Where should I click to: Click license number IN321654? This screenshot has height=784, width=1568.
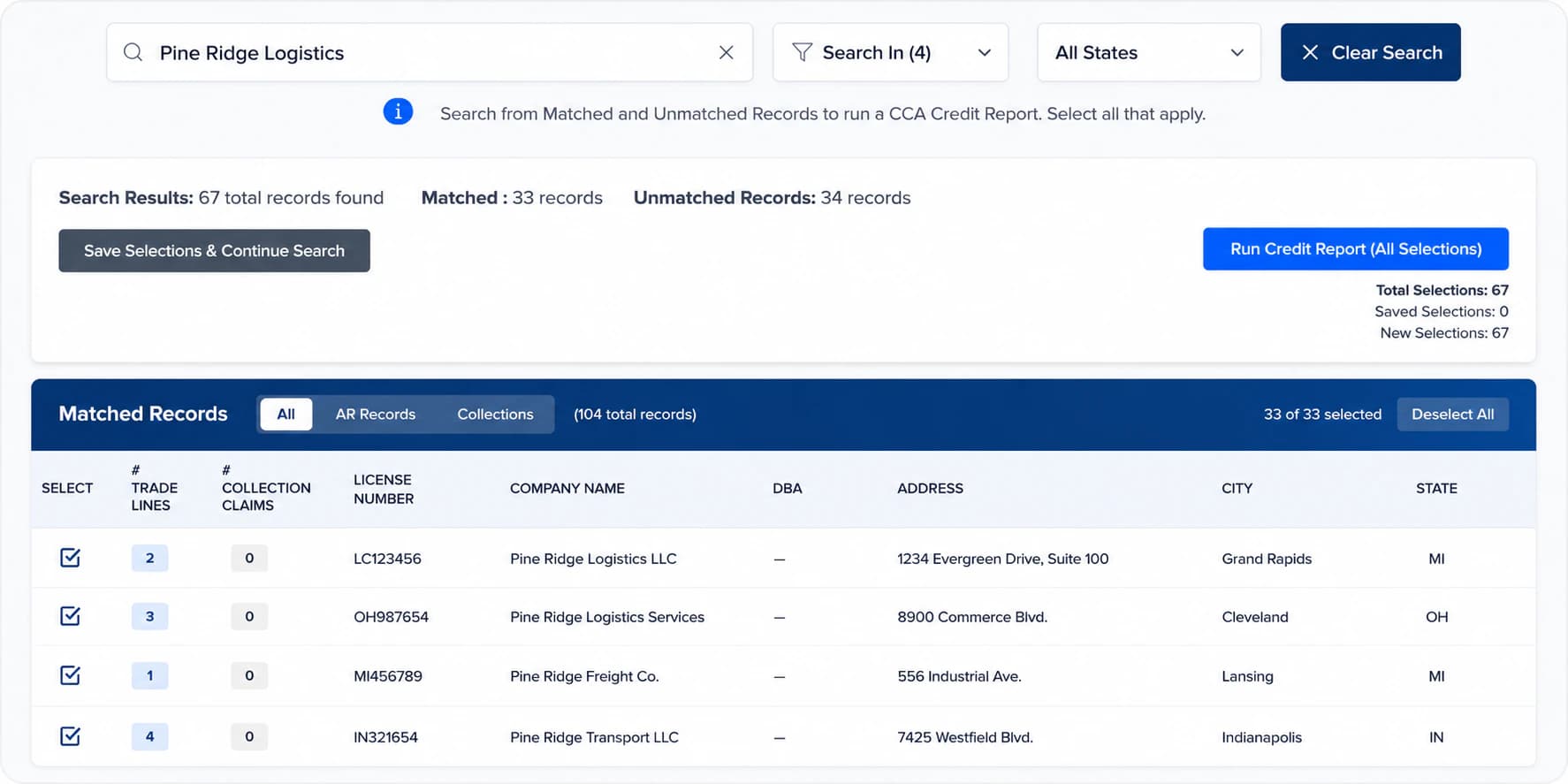click(385, 737)
